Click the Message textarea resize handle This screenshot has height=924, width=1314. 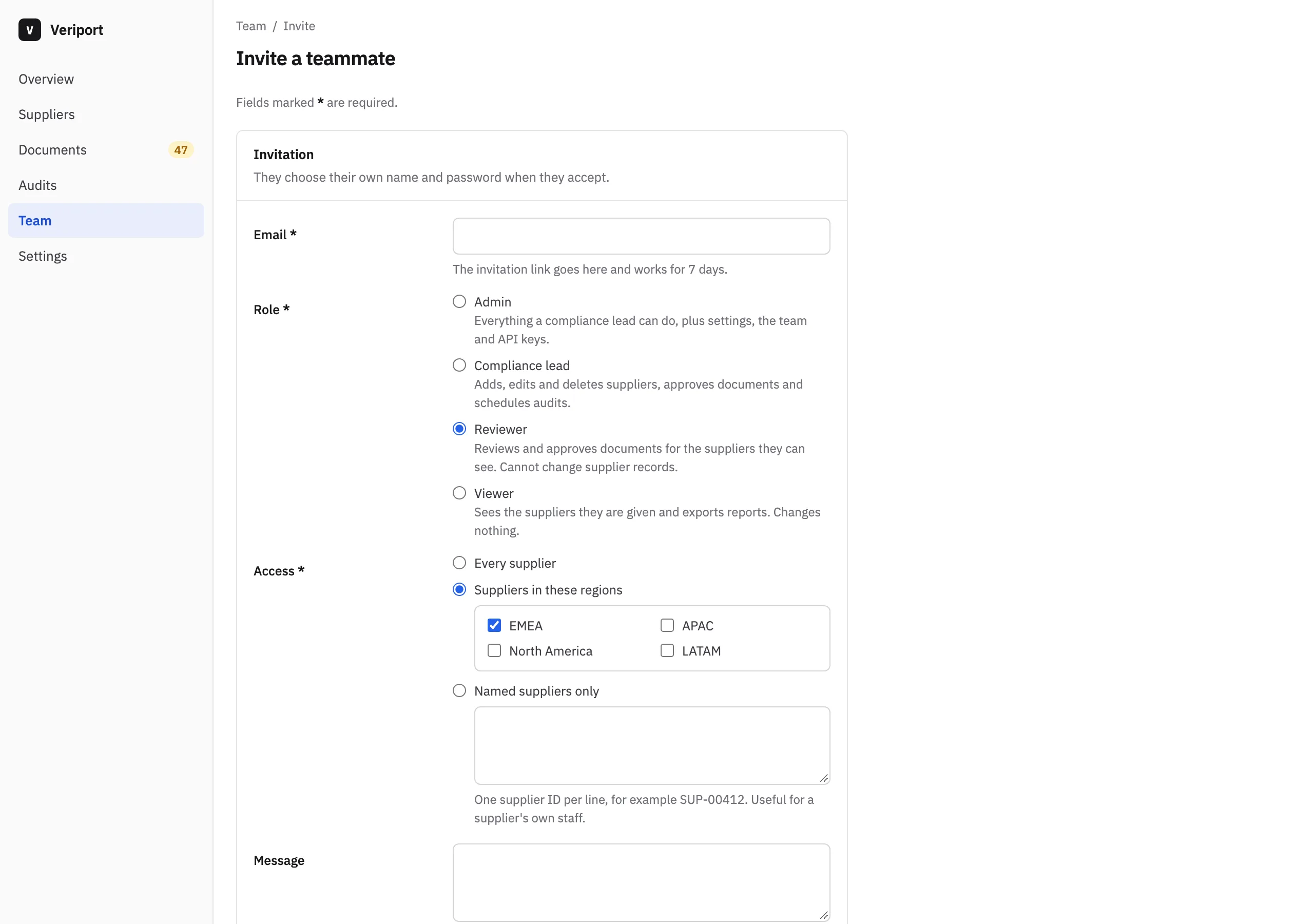point(823,915)
